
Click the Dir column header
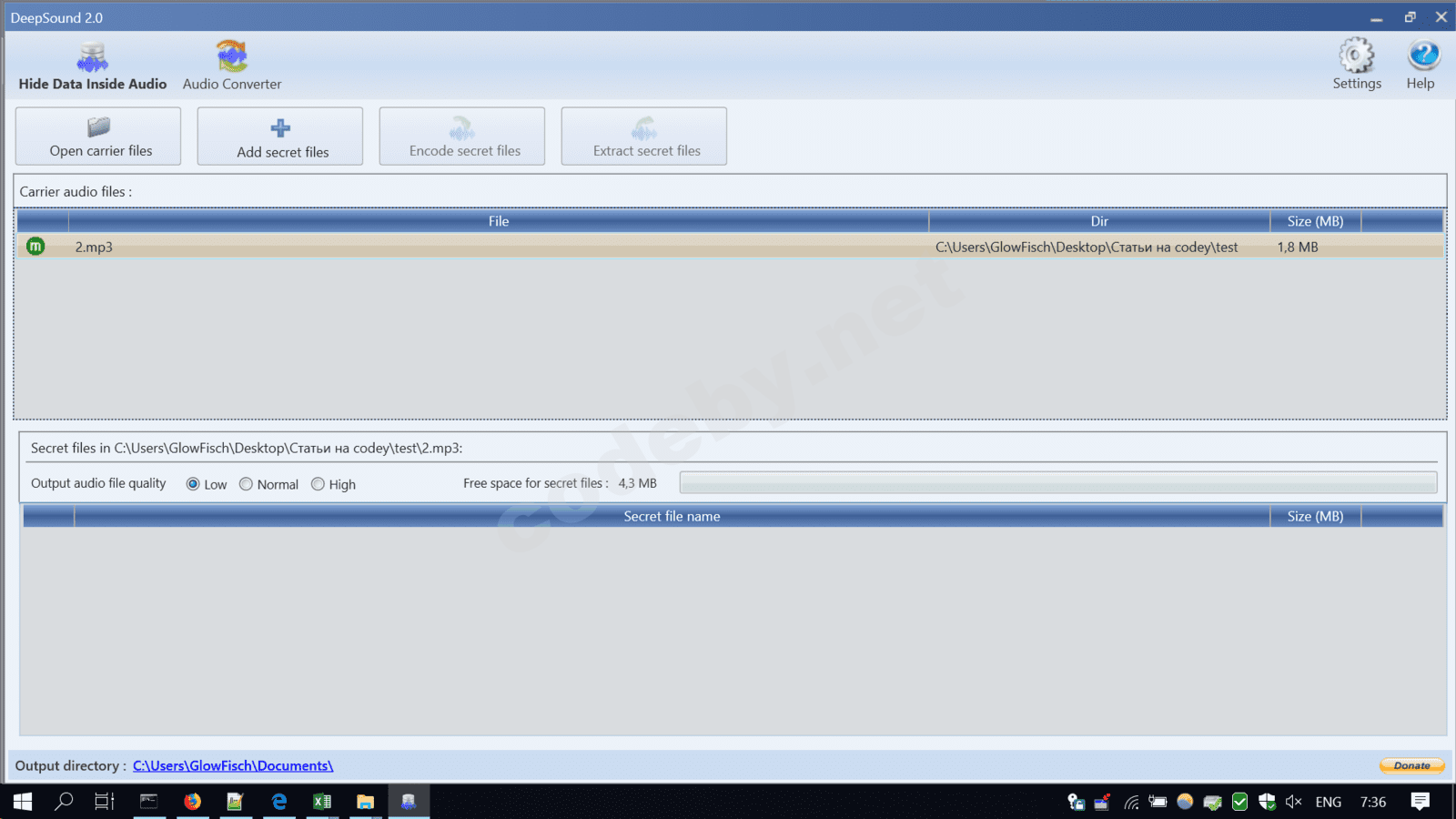[1099, 221]
